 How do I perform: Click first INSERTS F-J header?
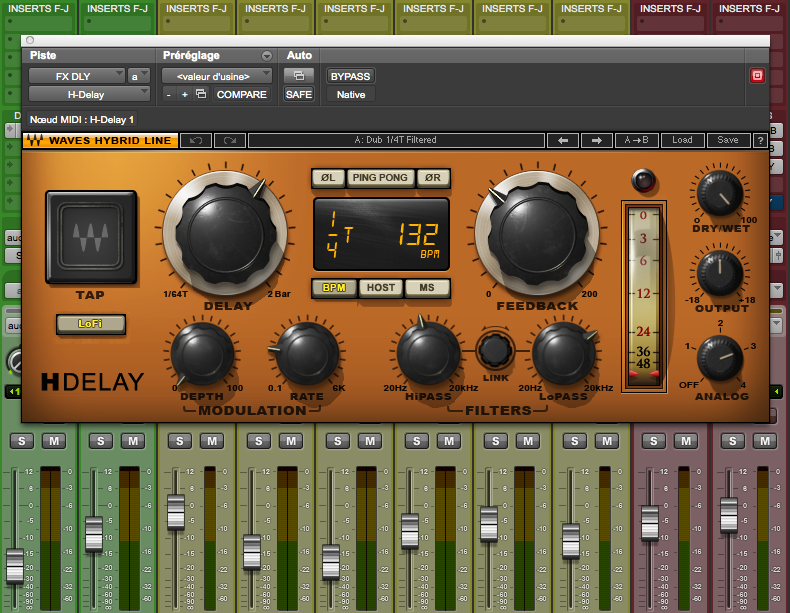click(38, 9)
